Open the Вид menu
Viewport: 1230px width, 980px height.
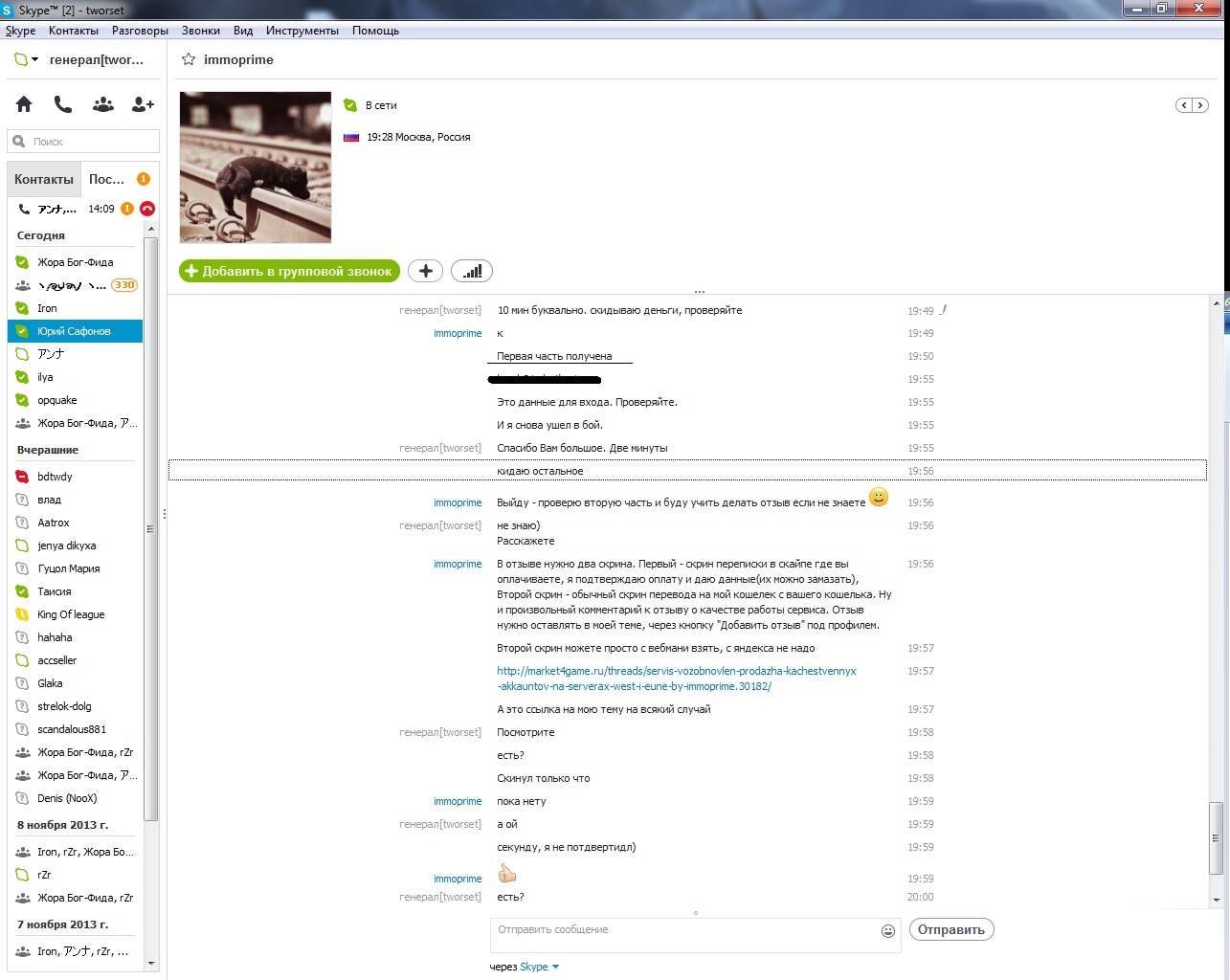click(x=243, y=31)
